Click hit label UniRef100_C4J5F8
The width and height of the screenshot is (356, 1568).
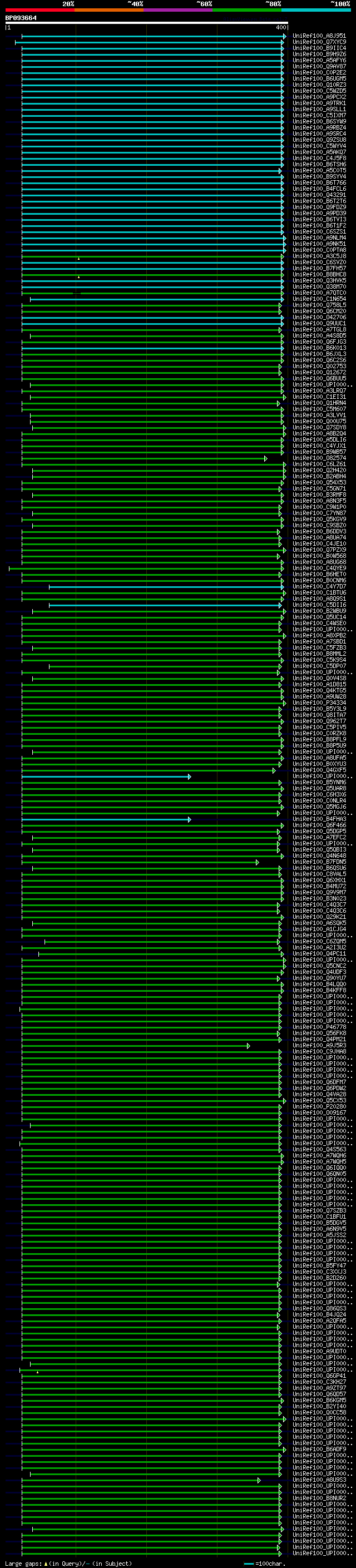coord(319,159)
